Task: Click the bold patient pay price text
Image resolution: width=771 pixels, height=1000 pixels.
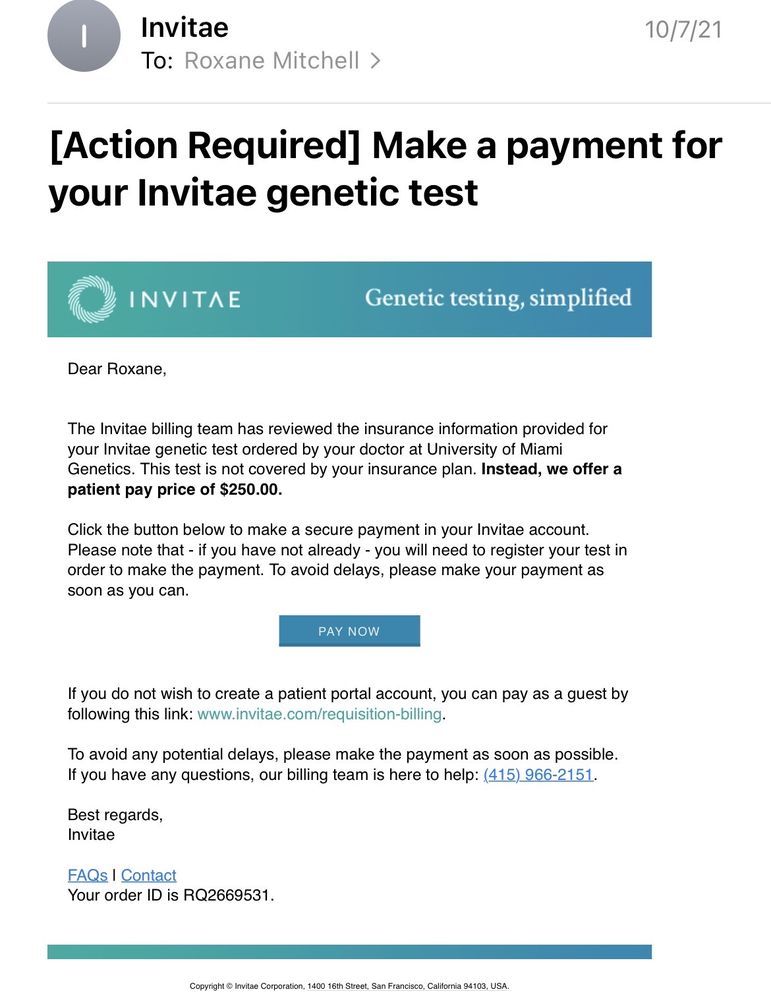Action: pyautogui.click(x=175, y=489)
